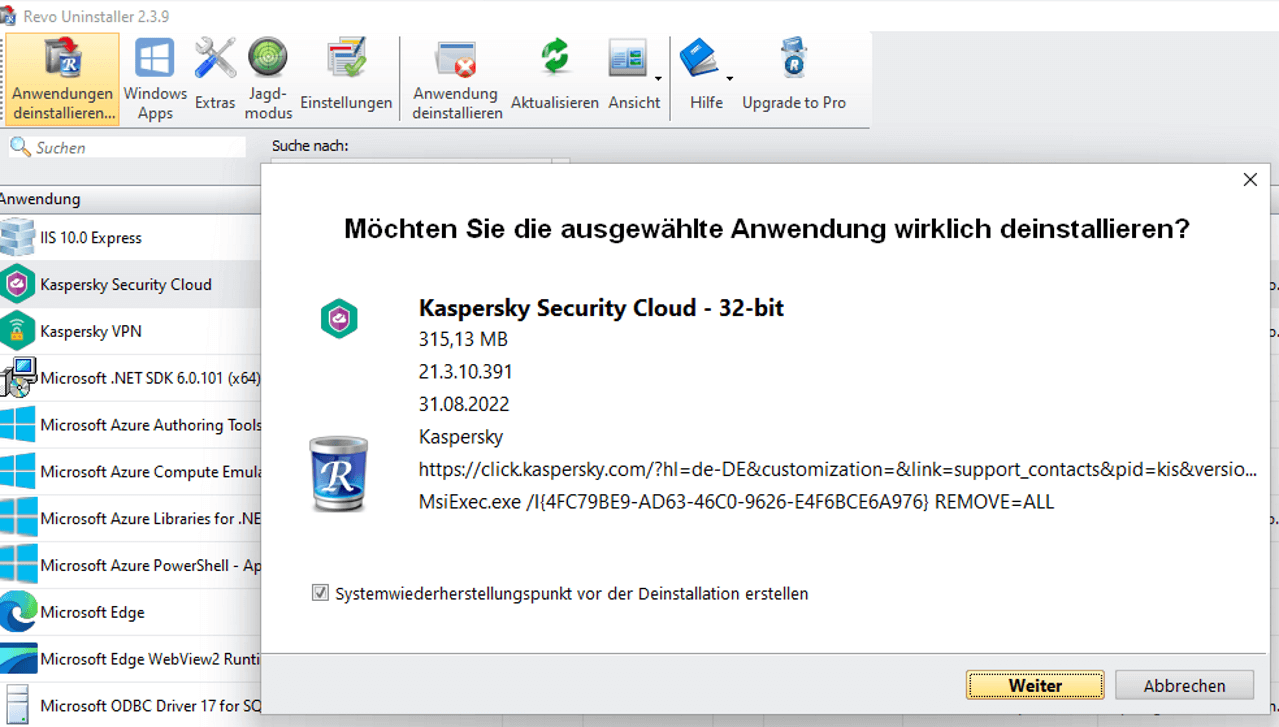Close the uninstall confirmation dialog
1279x727 pixels.
(1249, 180)
